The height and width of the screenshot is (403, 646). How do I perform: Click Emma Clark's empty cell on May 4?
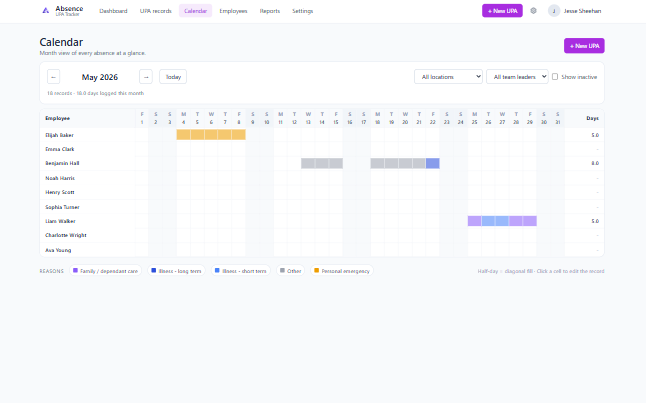point(183,149)
